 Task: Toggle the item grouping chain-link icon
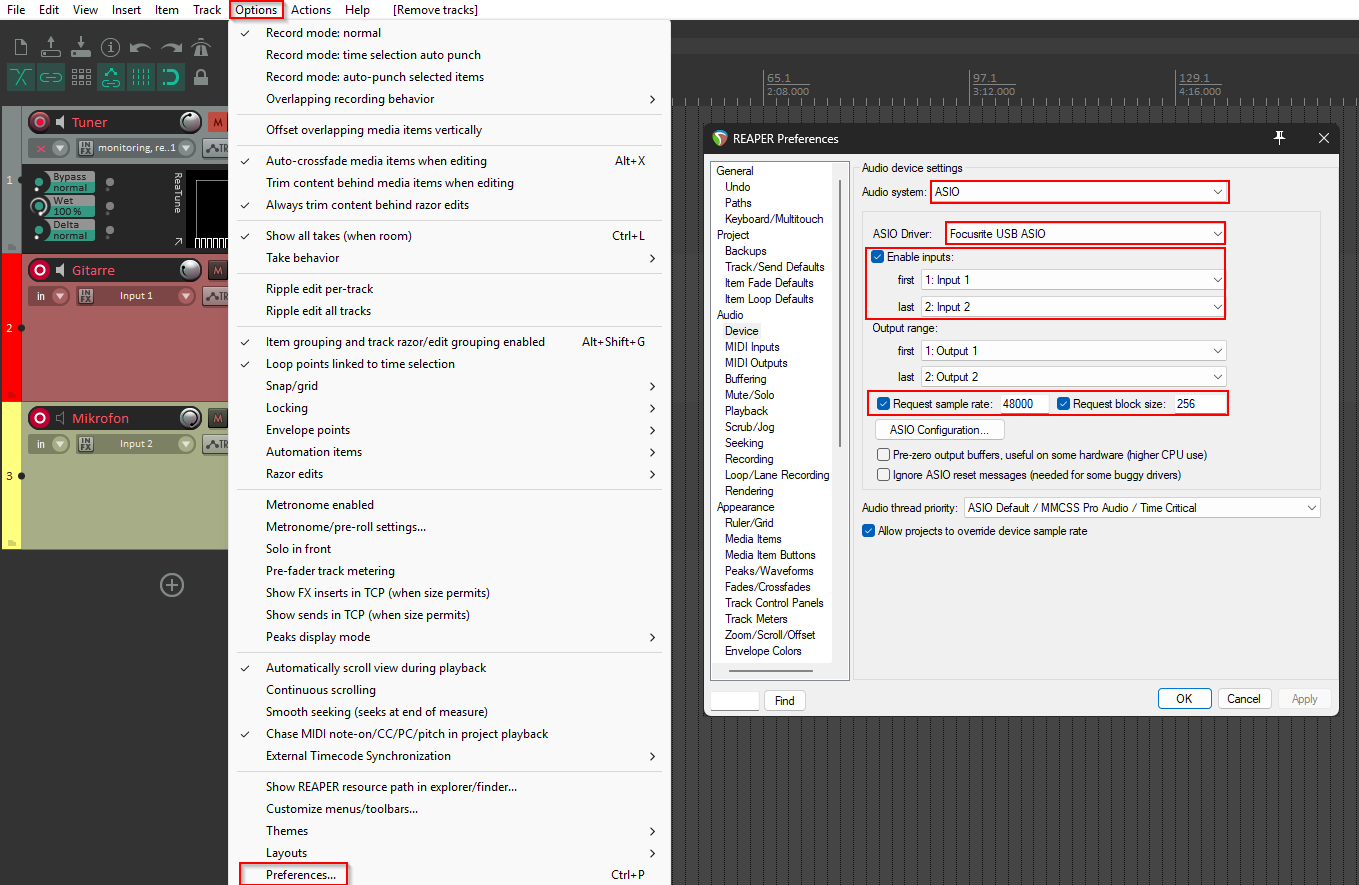click(51, 77)
